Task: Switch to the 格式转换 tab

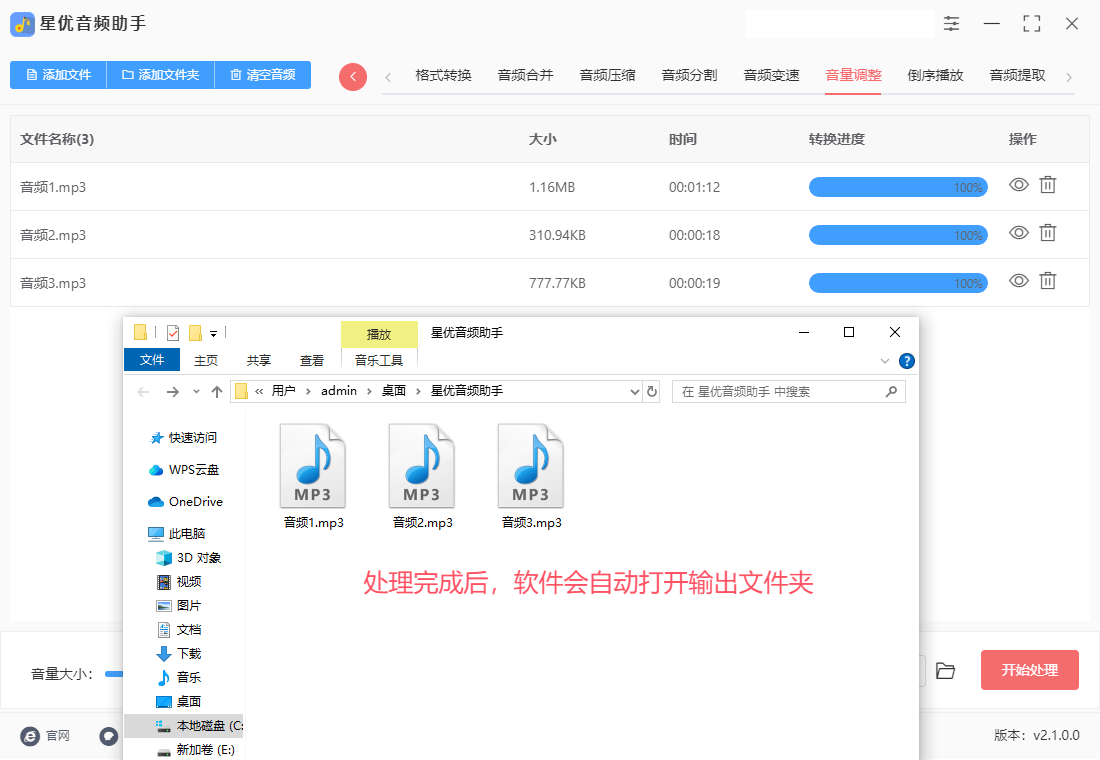Action: click(443, 75)
